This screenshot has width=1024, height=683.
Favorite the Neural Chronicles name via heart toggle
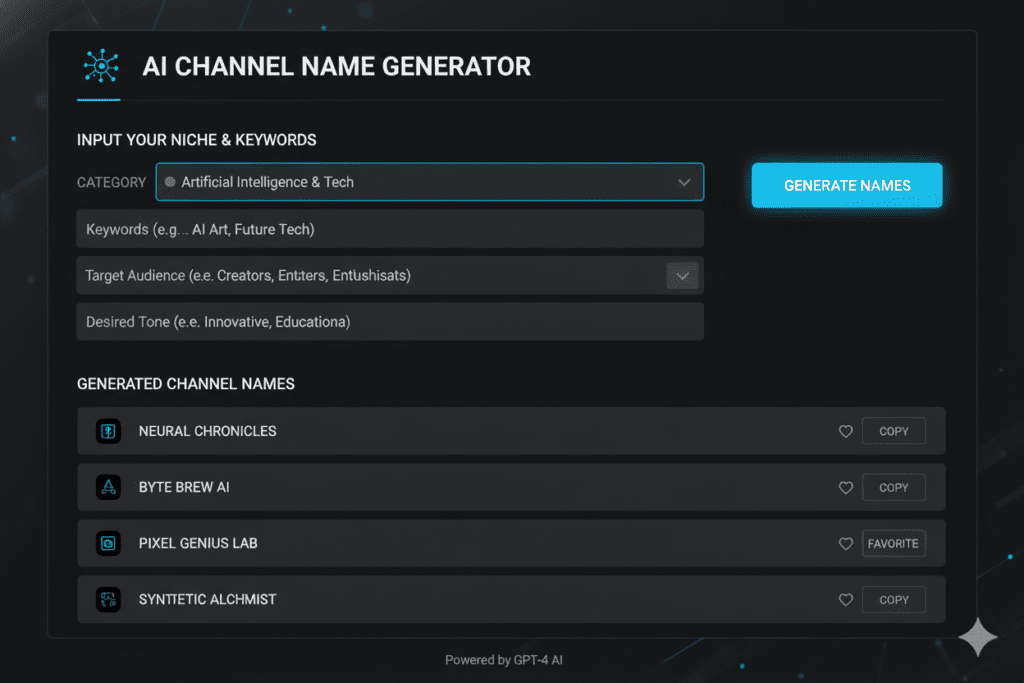click(845, 431)
